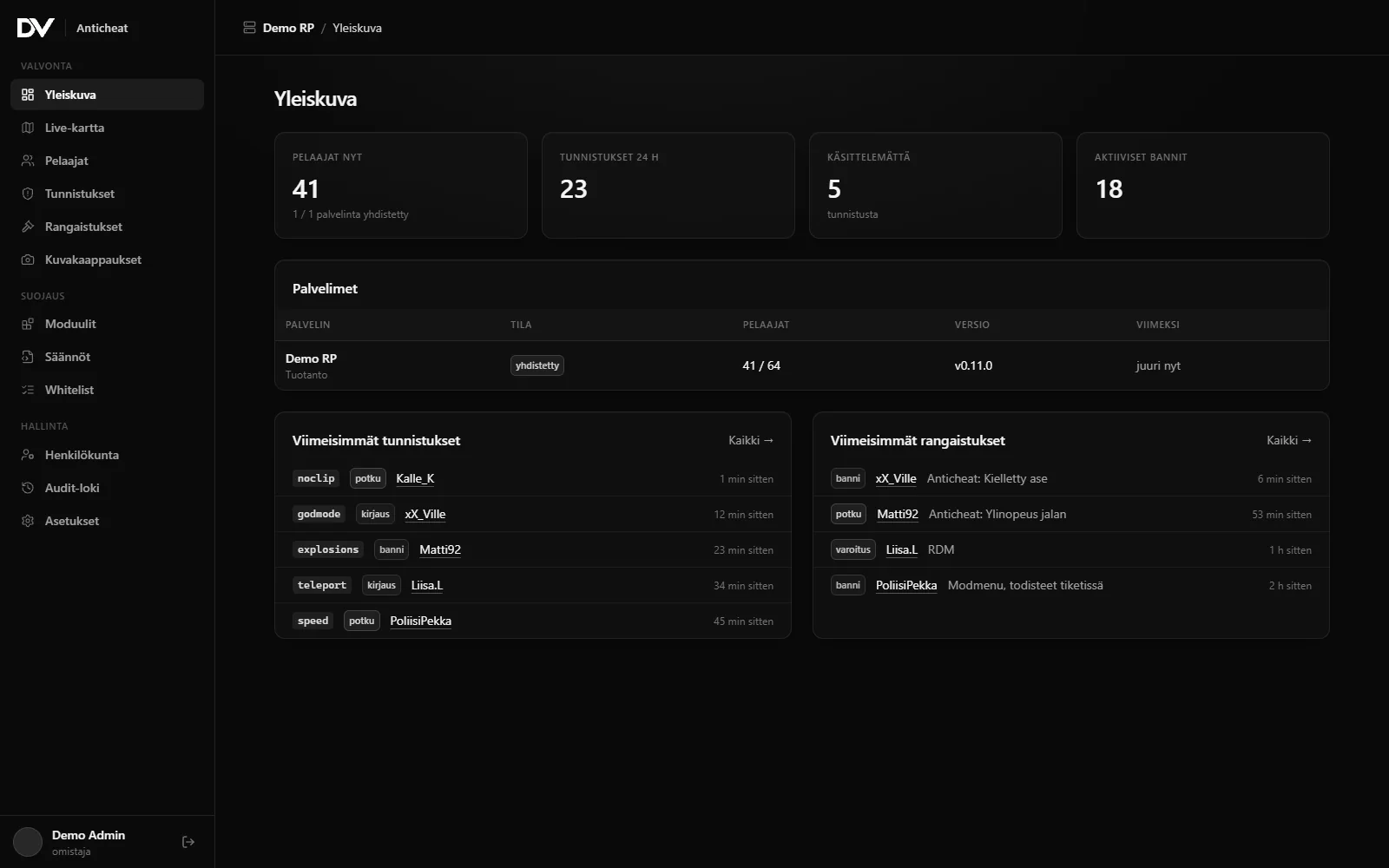Screen dimensions: 1389x868
Task: Open PoliisiPekka in Modmenu punishment row
Action: [906, 585]
